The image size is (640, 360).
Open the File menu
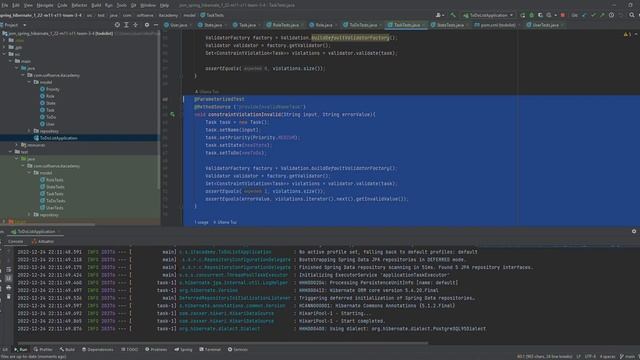pyautogui.click(x=4, y=5)
